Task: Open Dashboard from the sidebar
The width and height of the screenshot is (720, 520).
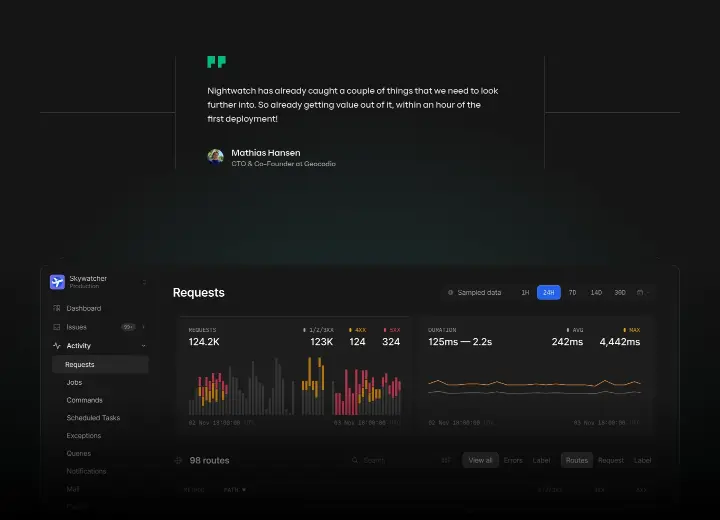Action: pos(84,308)
